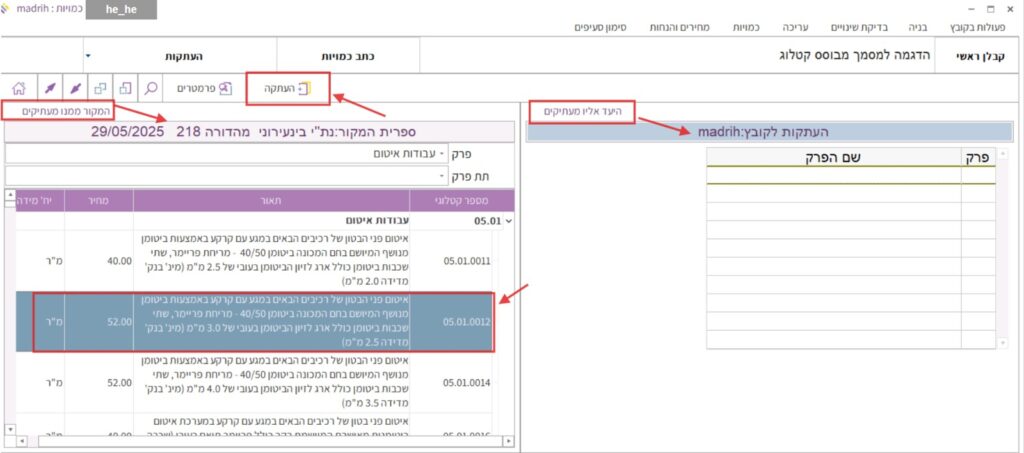1024x453 pixels.
Task: Open the תת פרק sub-chapter dropdown
Action: click(443, 176)
